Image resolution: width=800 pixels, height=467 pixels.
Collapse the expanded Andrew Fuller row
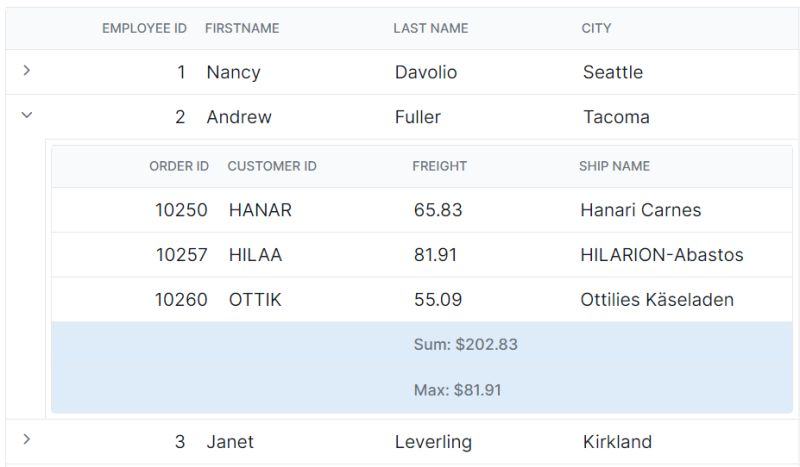point(27,116)
